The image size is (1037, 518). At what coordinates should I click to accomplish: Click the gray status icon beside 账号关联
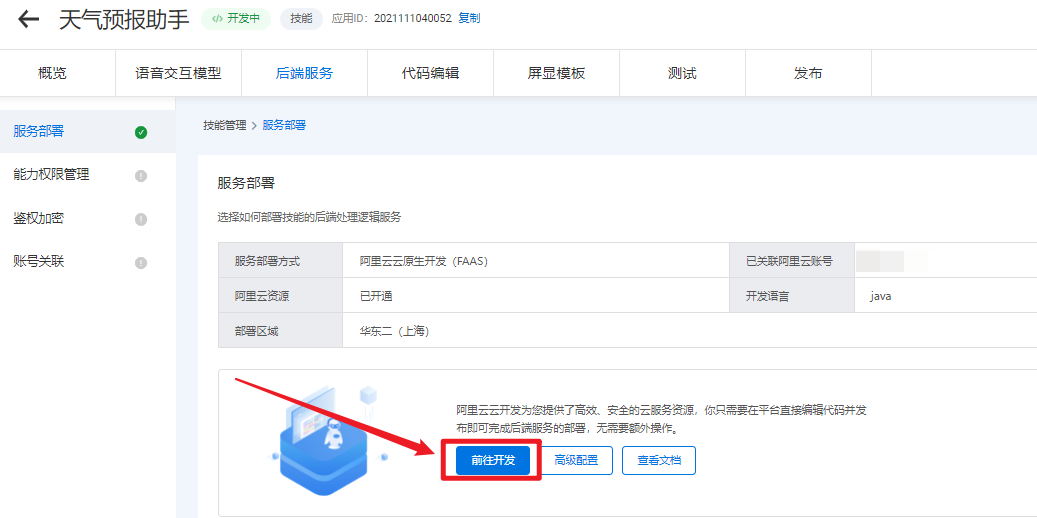pos(141,263)
